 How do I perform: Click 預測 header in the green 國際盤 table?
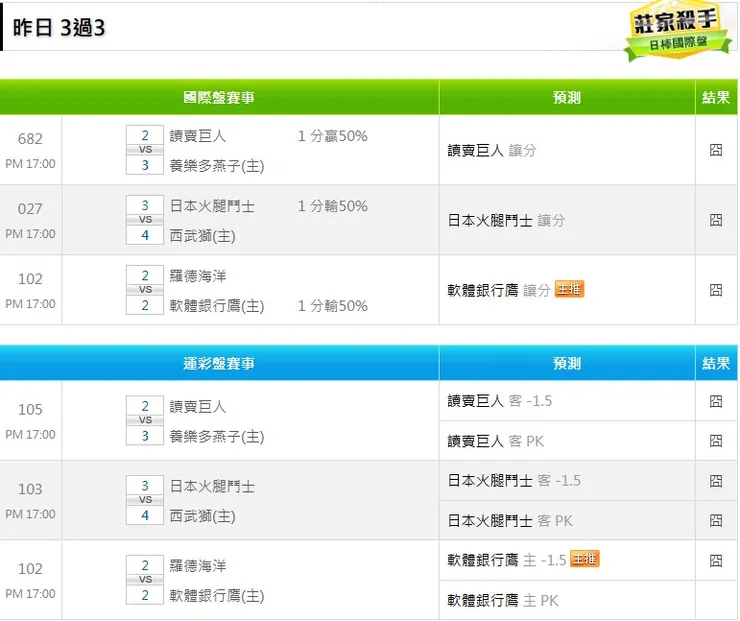pos(567,97)
